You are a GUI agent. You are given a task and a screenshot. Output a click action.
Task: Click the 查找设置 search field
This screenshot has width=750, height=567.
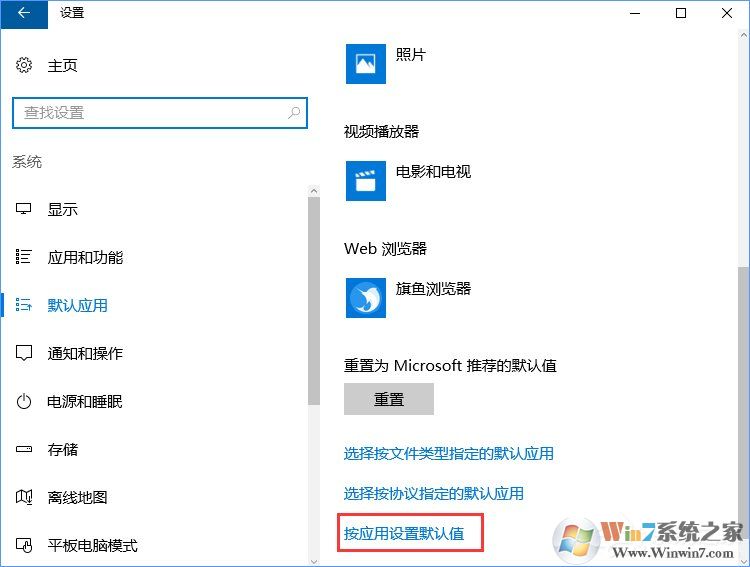(160, 113)
